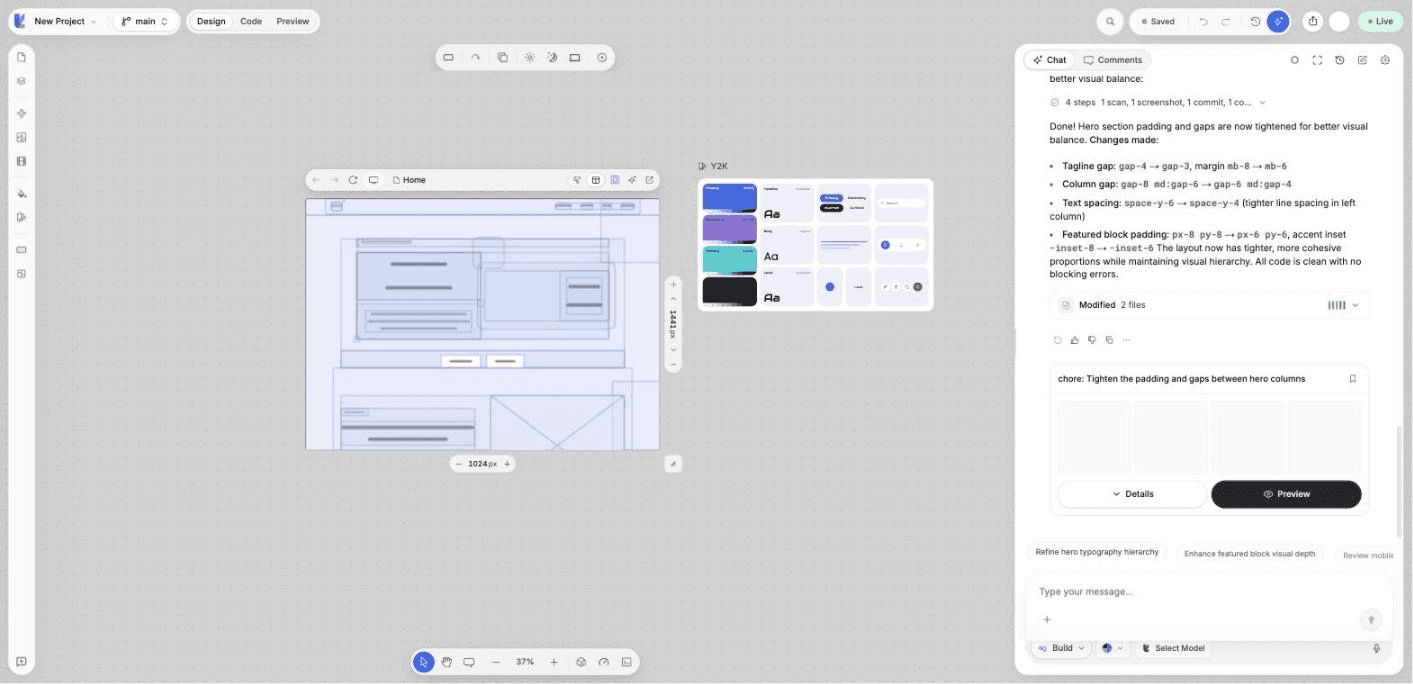The height and width of the screenshot is (684, 1413).
Task: Open the Build mode dropdown
Action: 1061,648
